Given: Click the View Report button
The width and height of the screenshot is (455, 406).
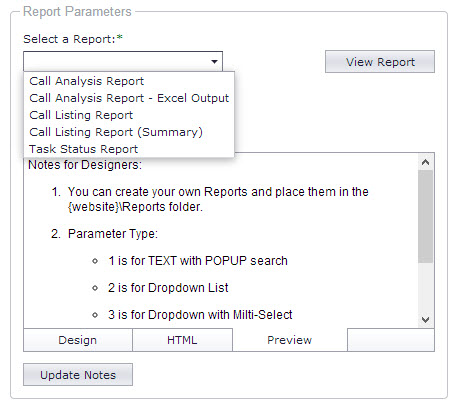Looking at the screenshot, I should (380, 62).
